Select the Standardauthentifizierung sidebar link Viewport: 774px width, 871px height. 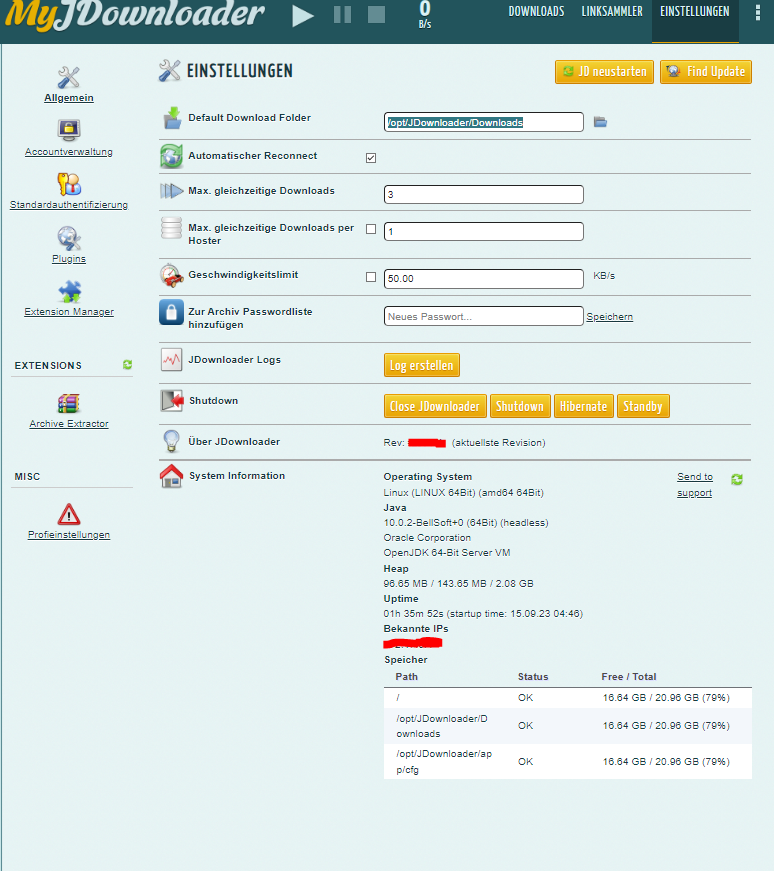(69, 205)
